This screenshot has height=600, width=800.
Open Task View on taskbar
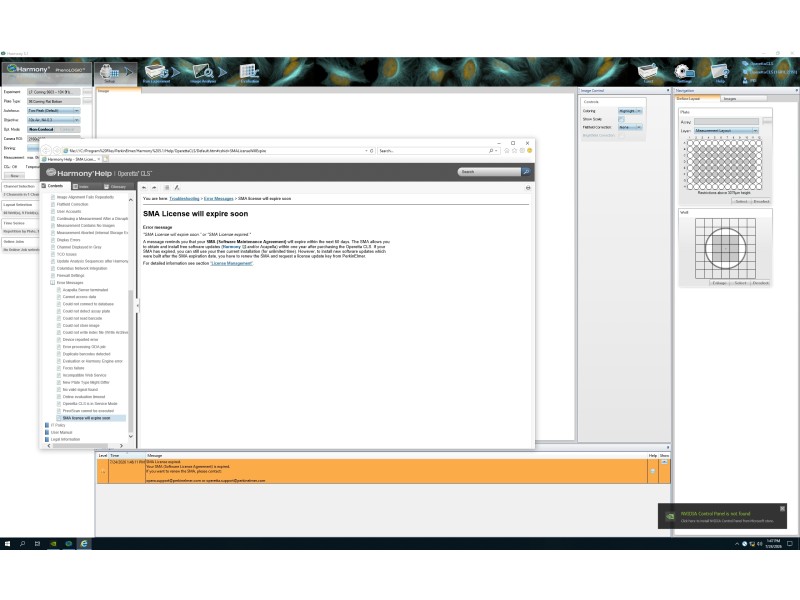[37, 544]
